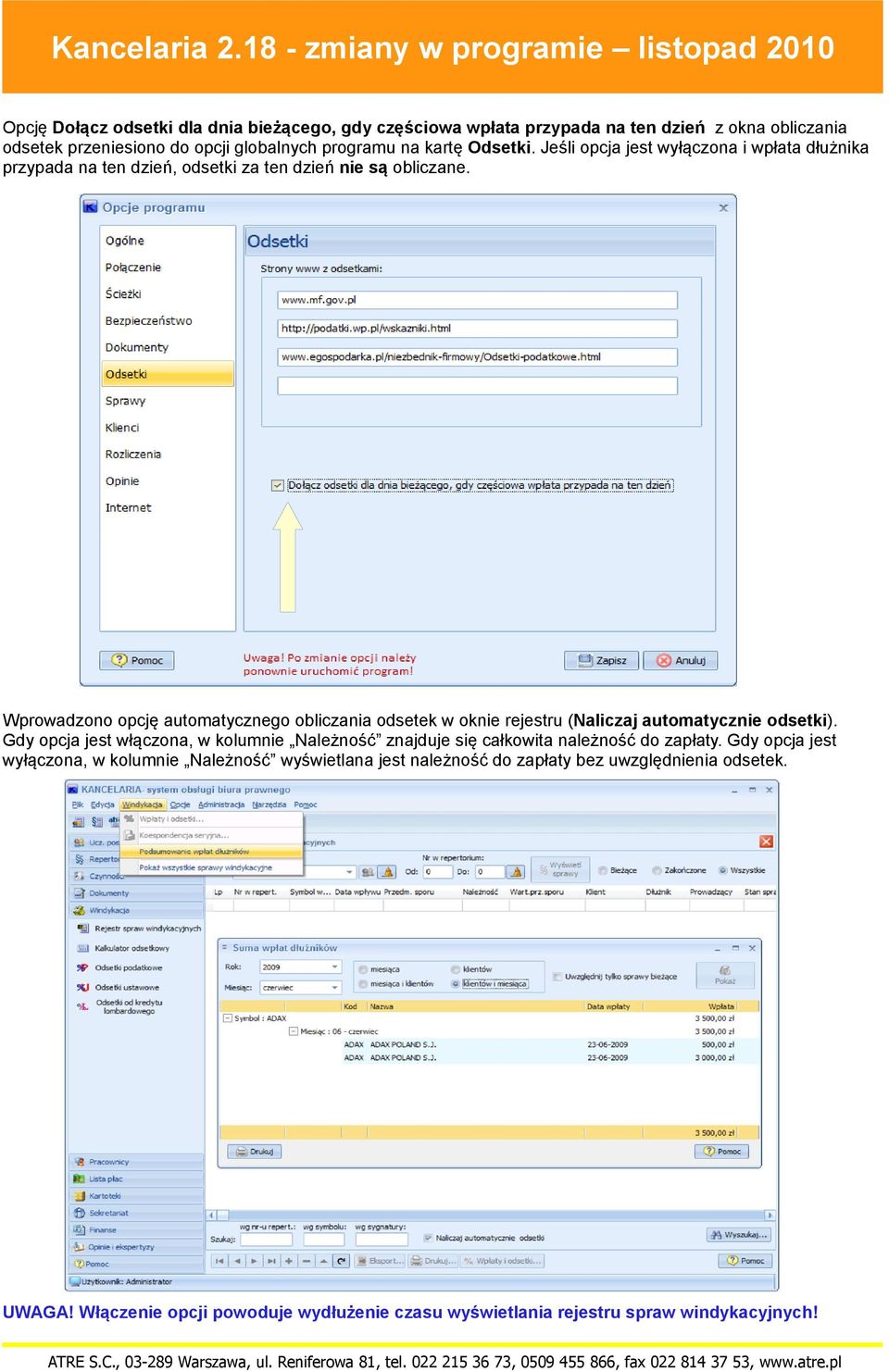Open the Administracja menu

pos(221,804)
